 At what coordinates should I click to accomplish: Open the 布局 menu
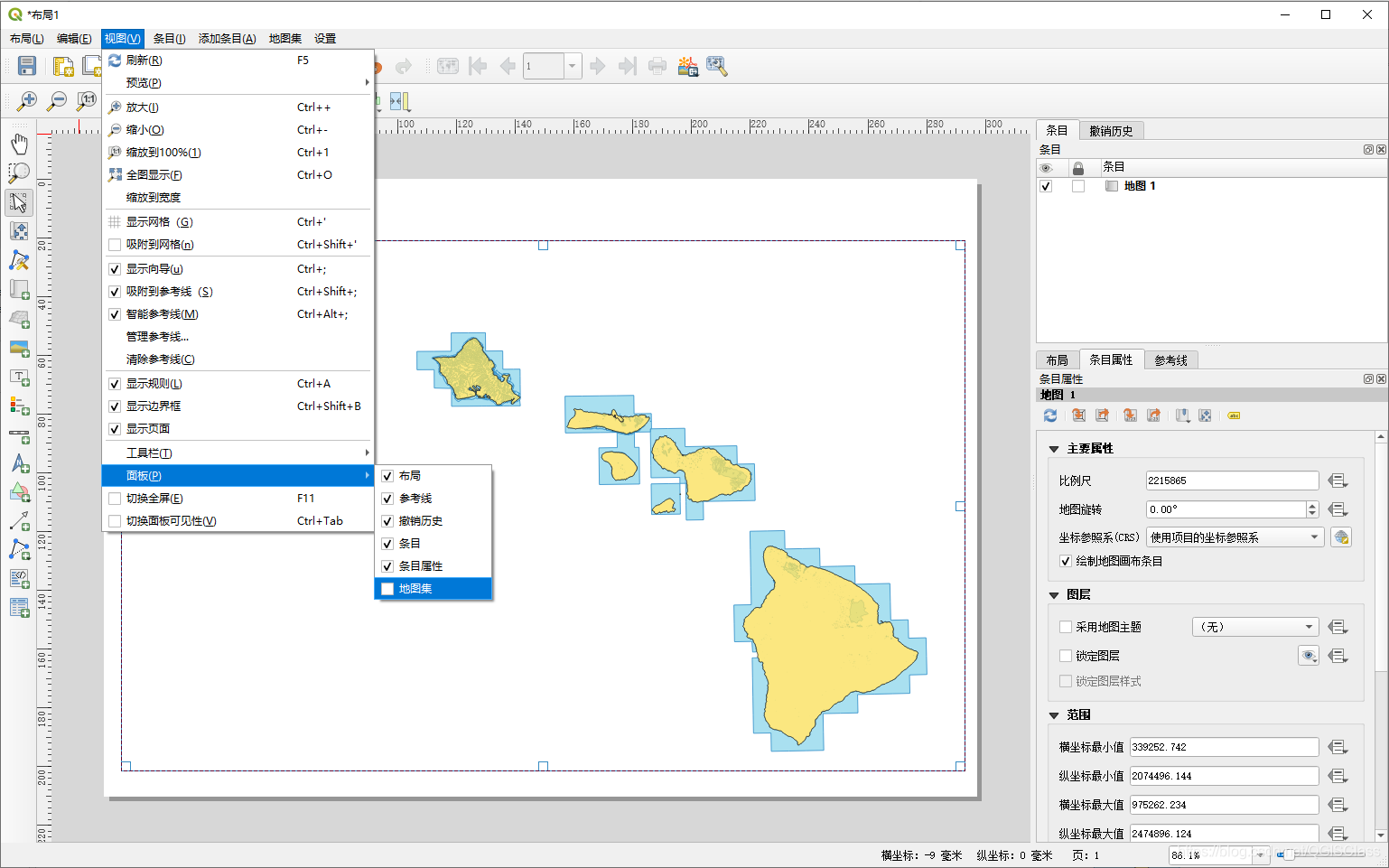point(26,38)
